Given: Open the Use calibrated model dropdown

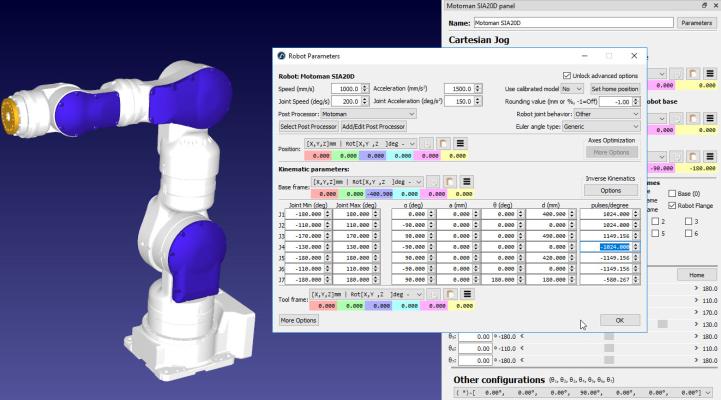Looking at the screenshot, I should click(x=572, y=89).
